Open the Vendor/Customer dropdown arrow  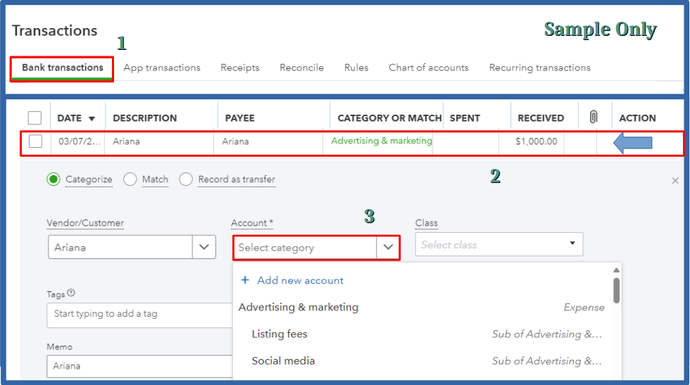tap(204, 247)
